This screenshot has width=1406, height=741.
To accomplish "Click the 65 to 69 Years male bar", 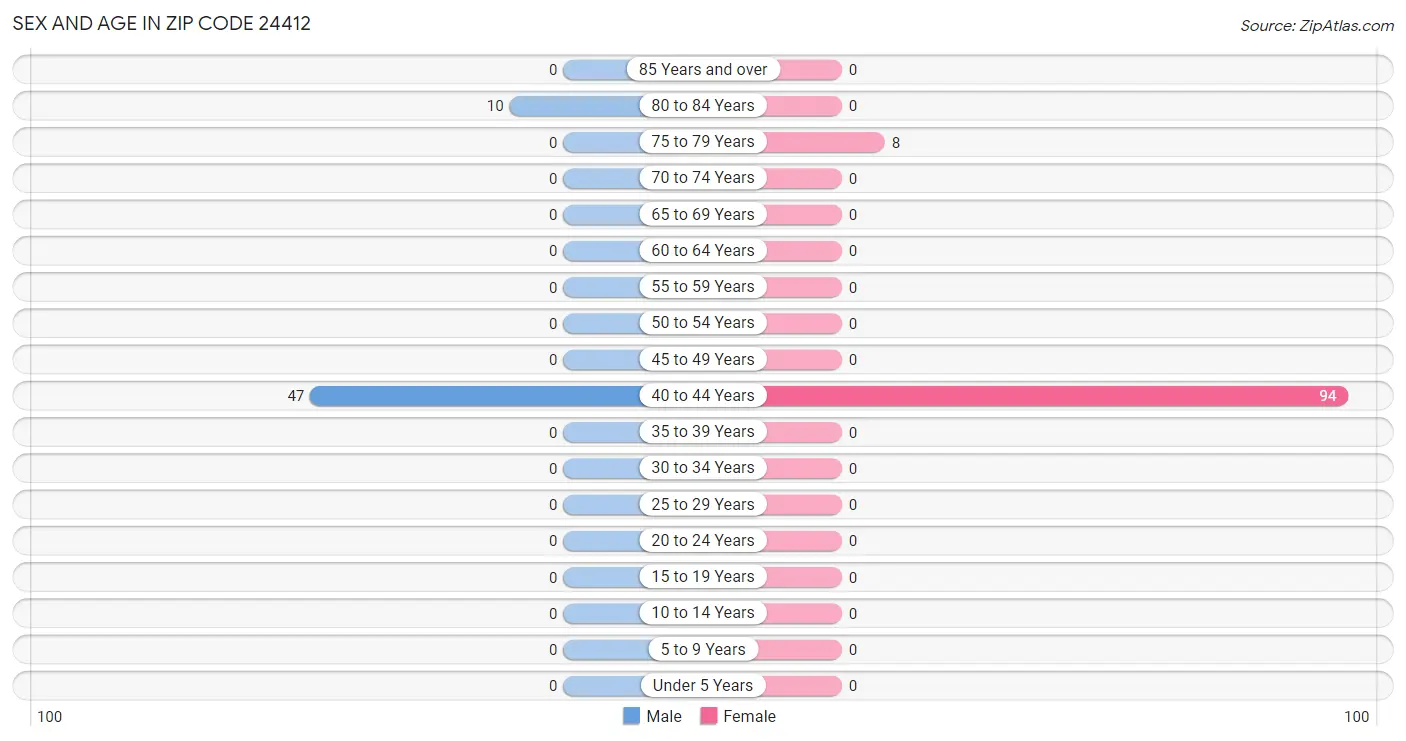I will 602,215.
